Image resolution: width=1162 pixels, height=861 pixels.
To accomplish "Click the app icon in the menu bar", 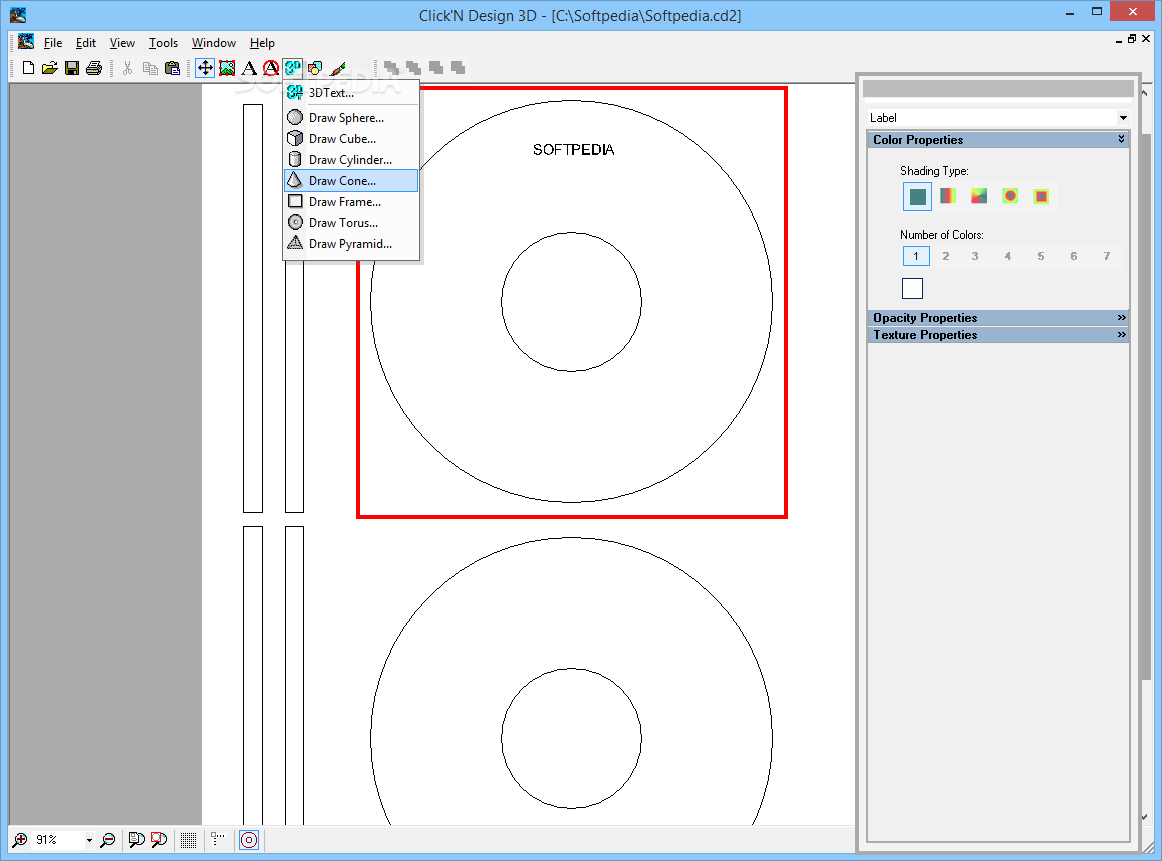I will coord(26,41).
